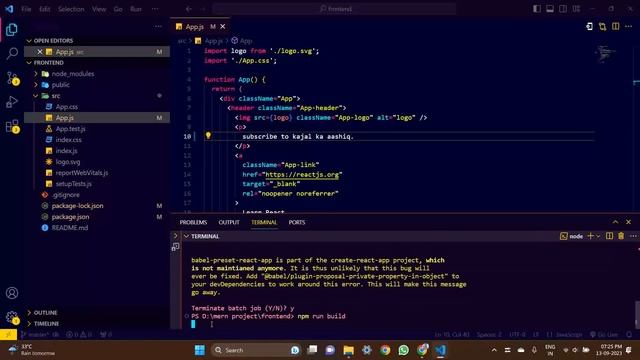Click the taskbar Search box

(x=256, y=350)
